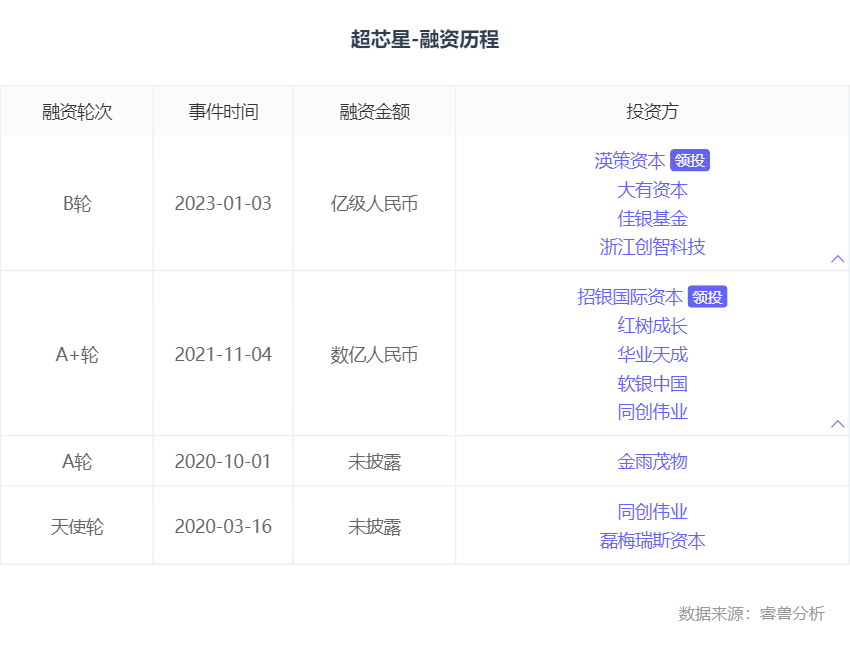Open investor link 渶策资本

629,160
